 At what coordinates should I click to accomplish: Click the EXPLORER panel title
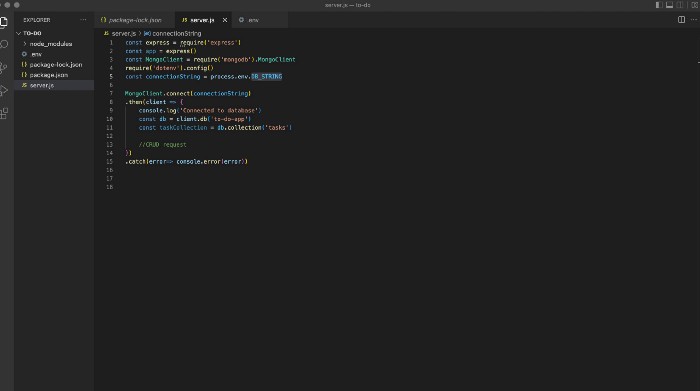click(x=37, y=20)
